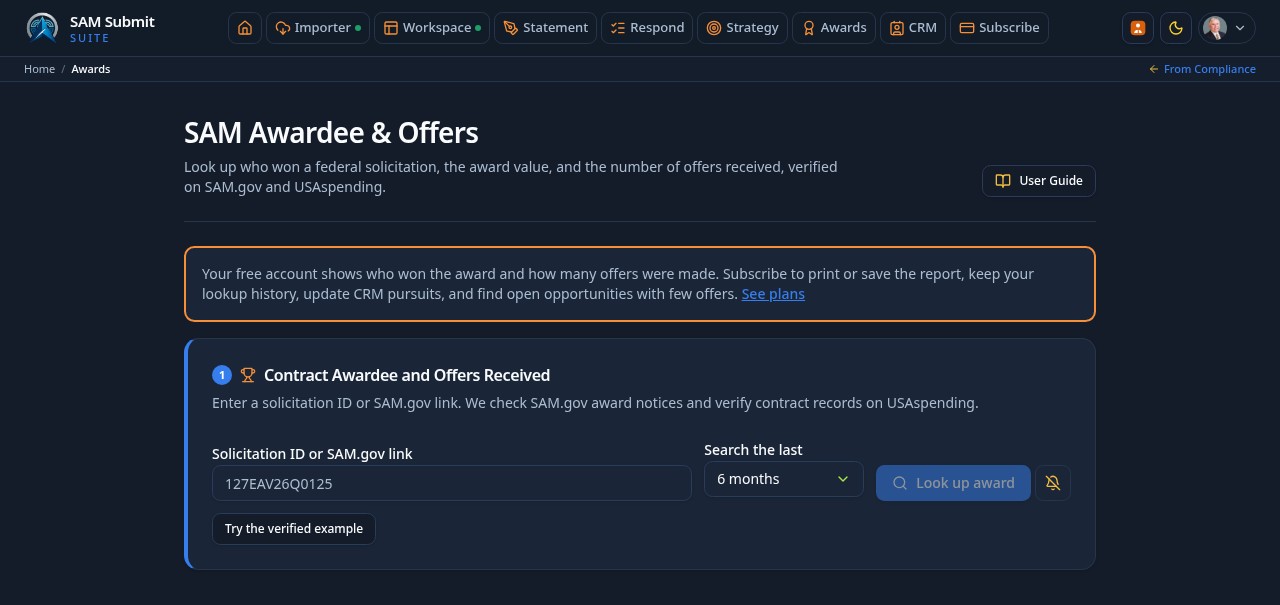The width and height of the screenshot is (1280, 605).
Task: Select the Awards nav item
Action: 834,28
